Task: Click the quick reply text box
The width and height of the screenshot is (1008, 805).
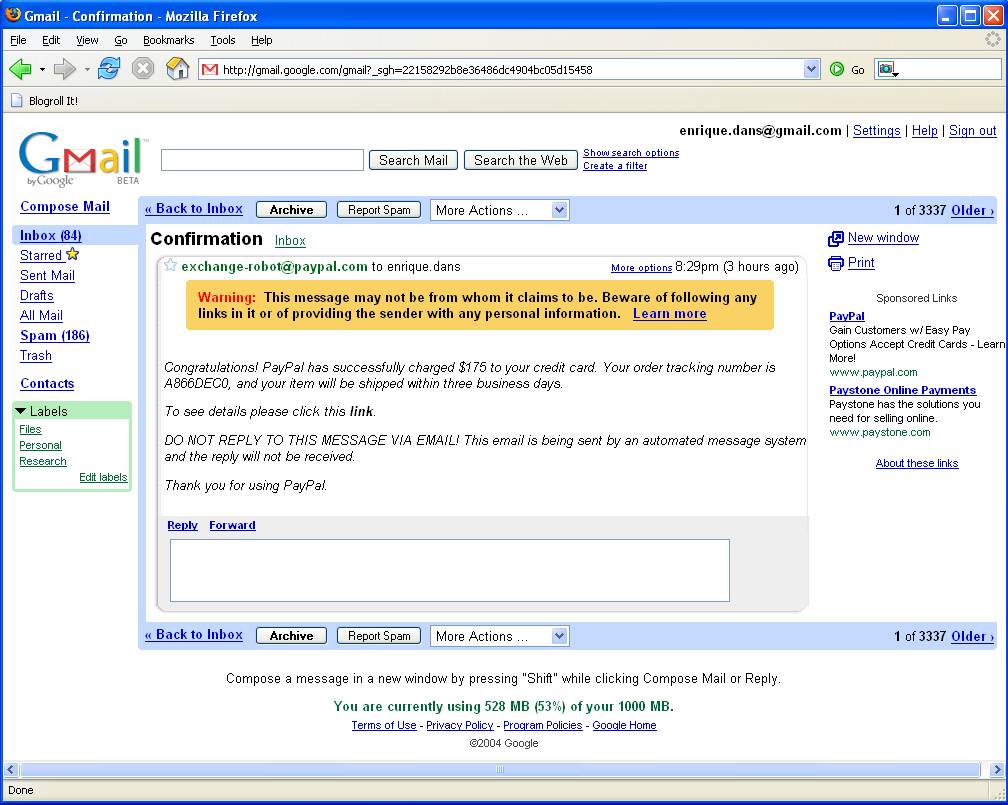Action: click(x=449, y=570)
